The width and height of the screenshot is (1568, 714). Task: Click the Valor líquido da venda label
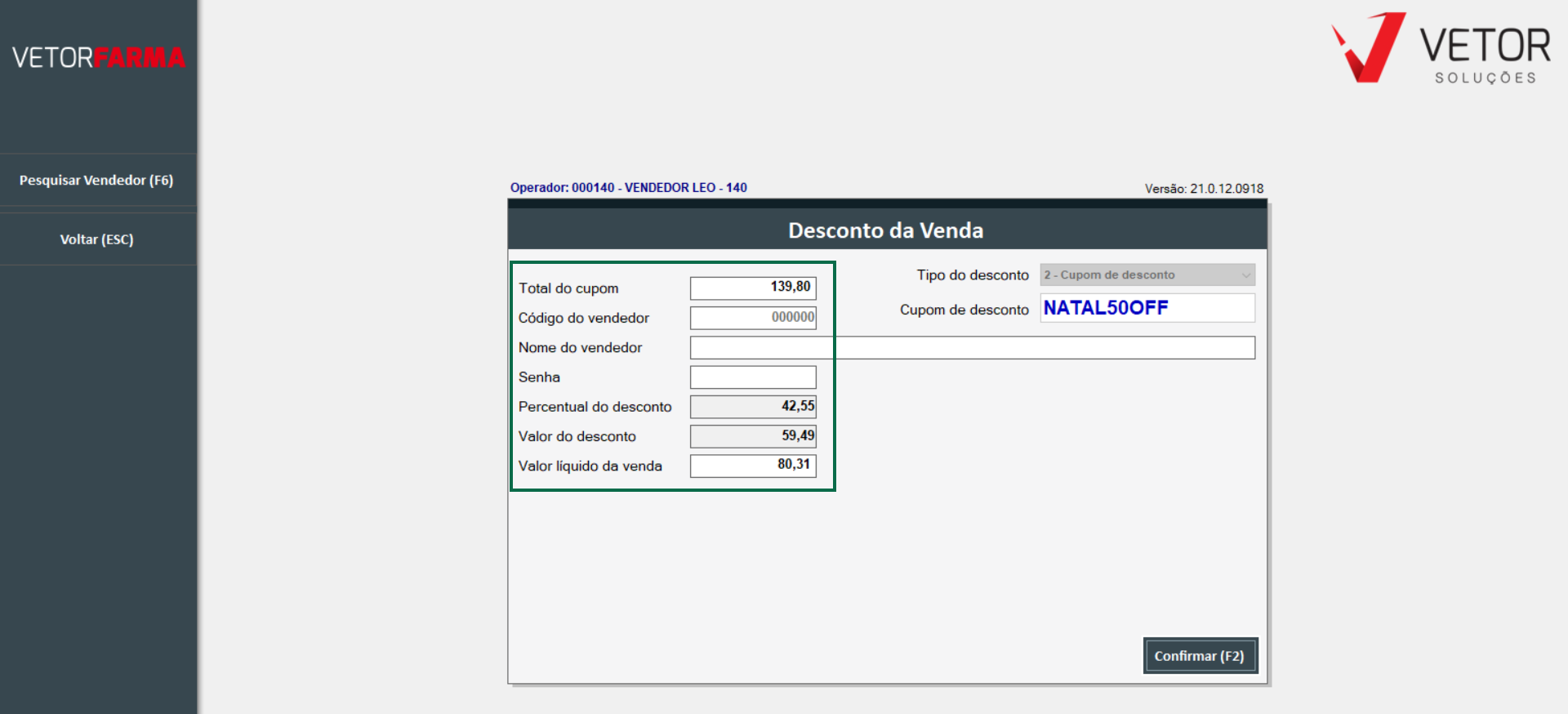(x=590, y=466)
